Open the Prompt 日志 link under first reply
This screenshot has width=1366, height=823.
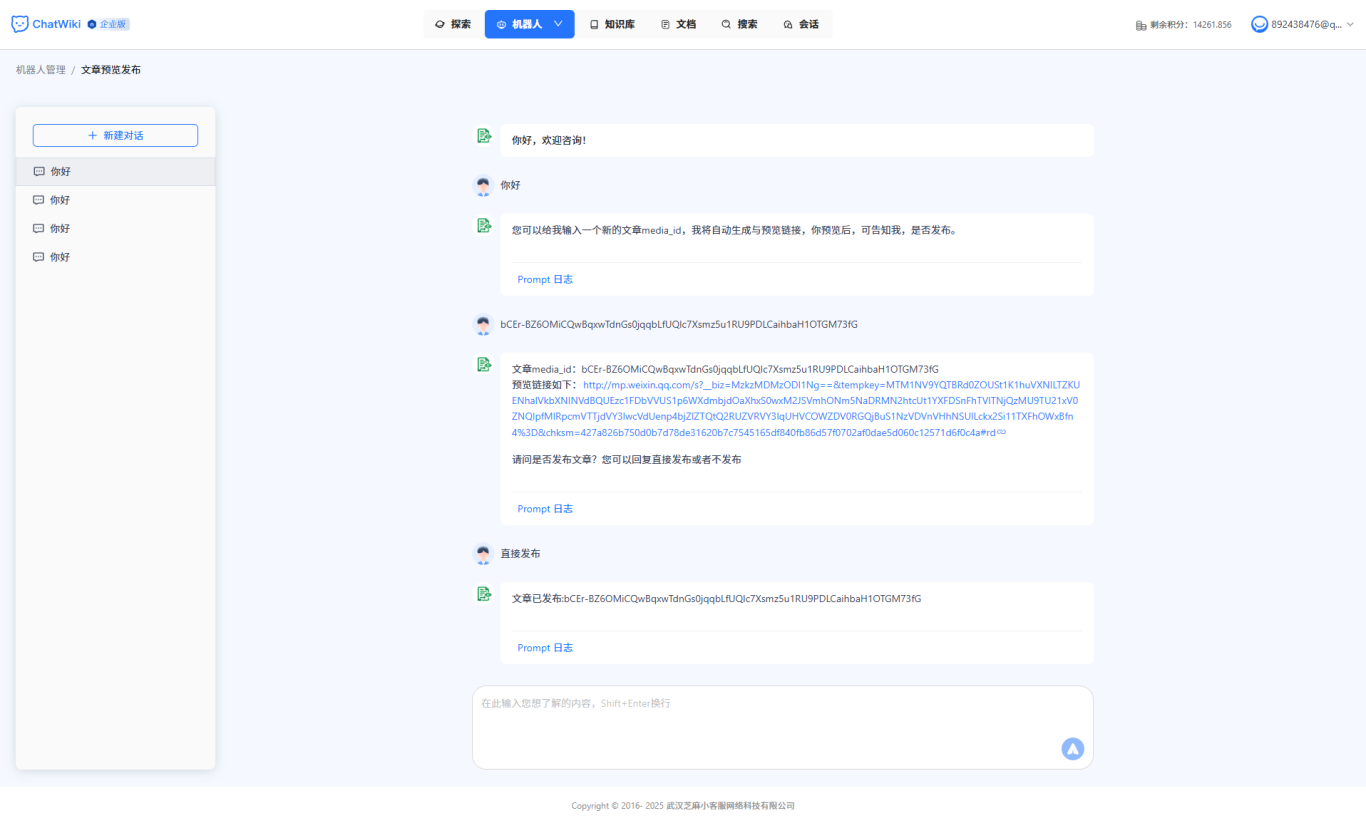point(545,279)
